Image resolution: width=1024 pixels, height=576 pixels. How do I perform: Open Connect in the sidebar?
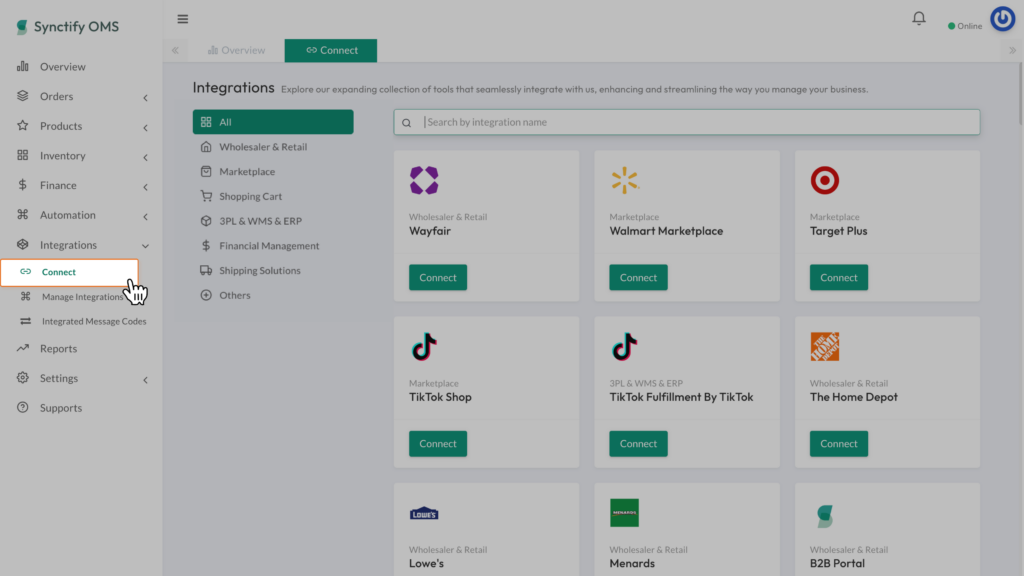pos(69,272)
